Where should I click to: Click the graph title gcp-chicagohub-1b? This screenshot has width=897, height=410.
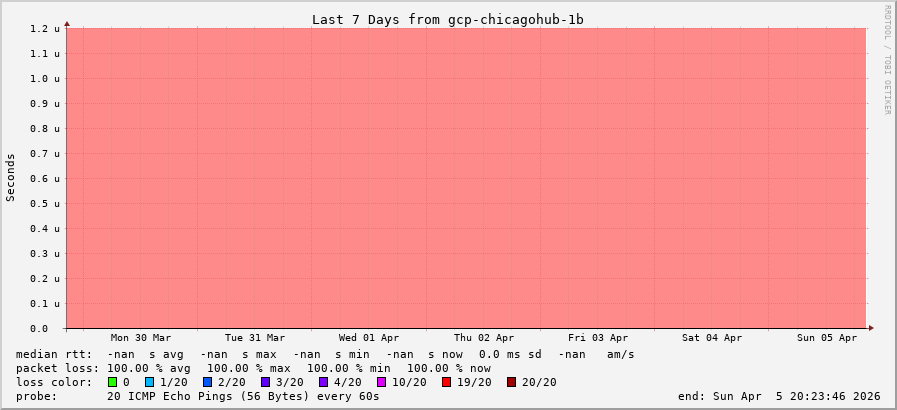pyautogui.click(x=447, y=19)
